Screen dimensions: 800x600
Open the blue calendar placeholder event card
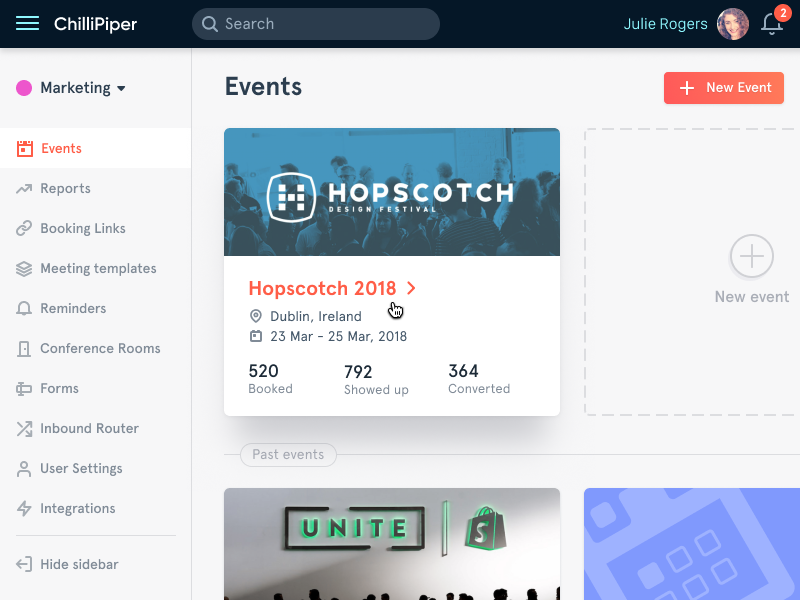point(692,544)
